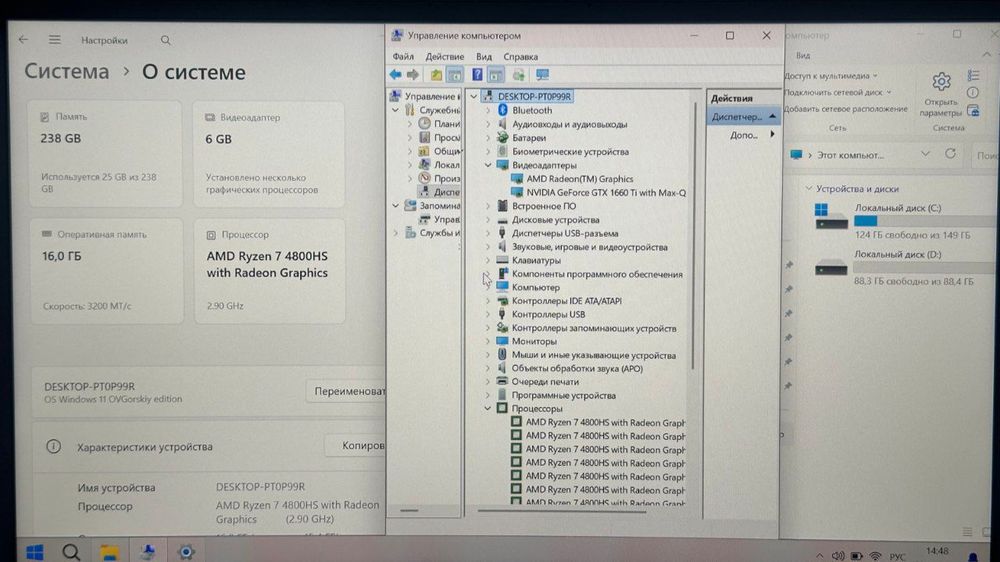Click the monitor icon in Computer Management toolbar

click(542, 75)
